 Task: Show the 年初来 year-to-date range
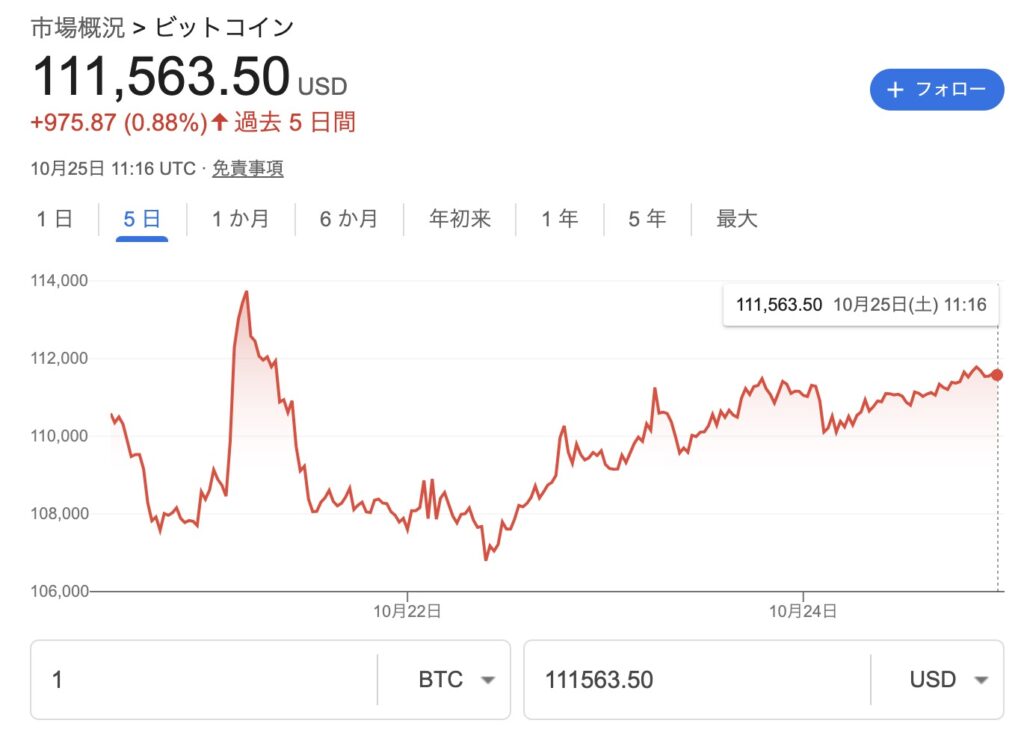460,219
